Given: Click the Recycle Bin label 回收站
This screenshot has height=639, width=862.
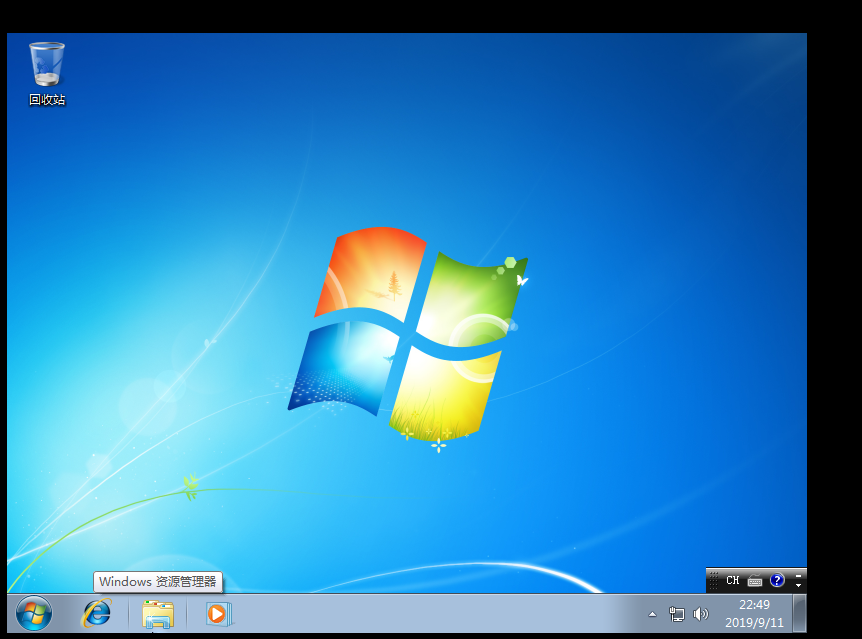Looking at the screenshot, I should (47, 100).
